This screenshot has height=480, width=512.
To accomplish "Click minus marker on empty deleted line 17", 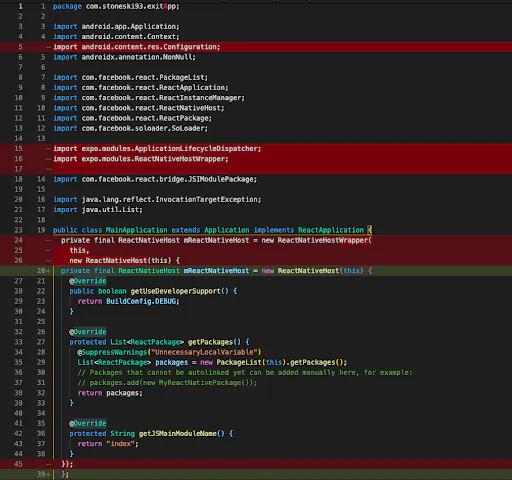I will click(48, 169).
